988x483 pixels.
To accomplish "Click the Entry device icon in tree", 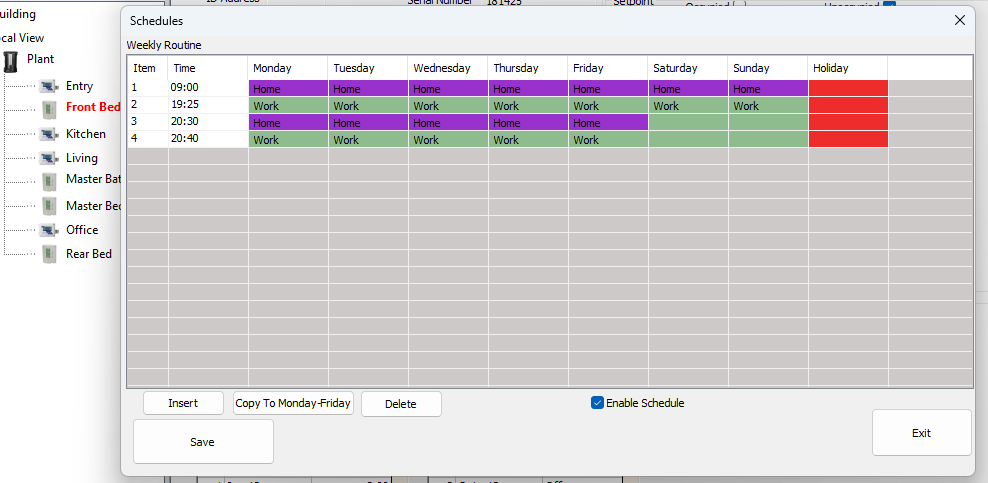I will click(48, 87).
